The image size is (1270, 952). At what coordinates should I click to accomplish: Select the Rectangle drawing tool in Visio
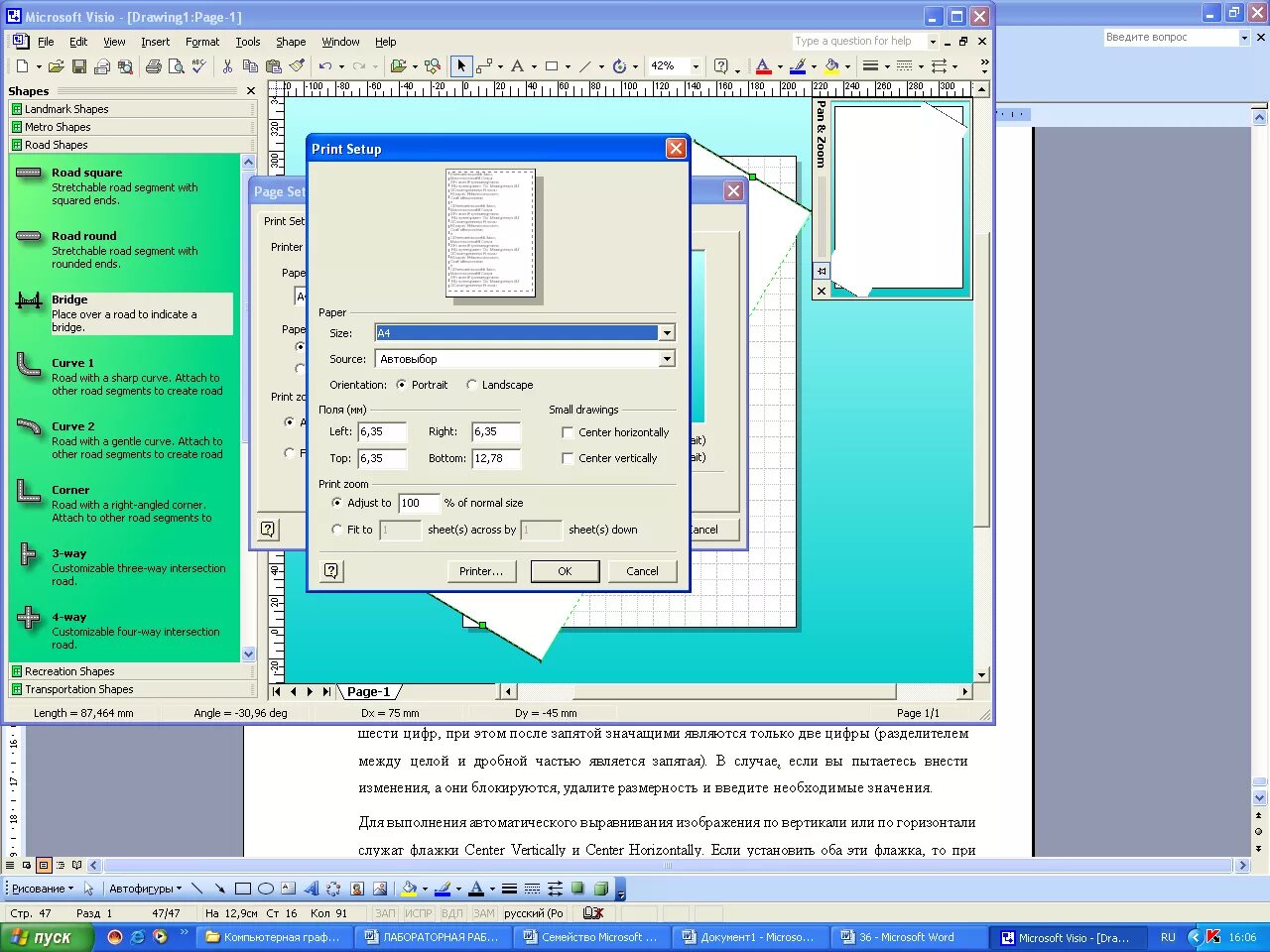[552, 66]
